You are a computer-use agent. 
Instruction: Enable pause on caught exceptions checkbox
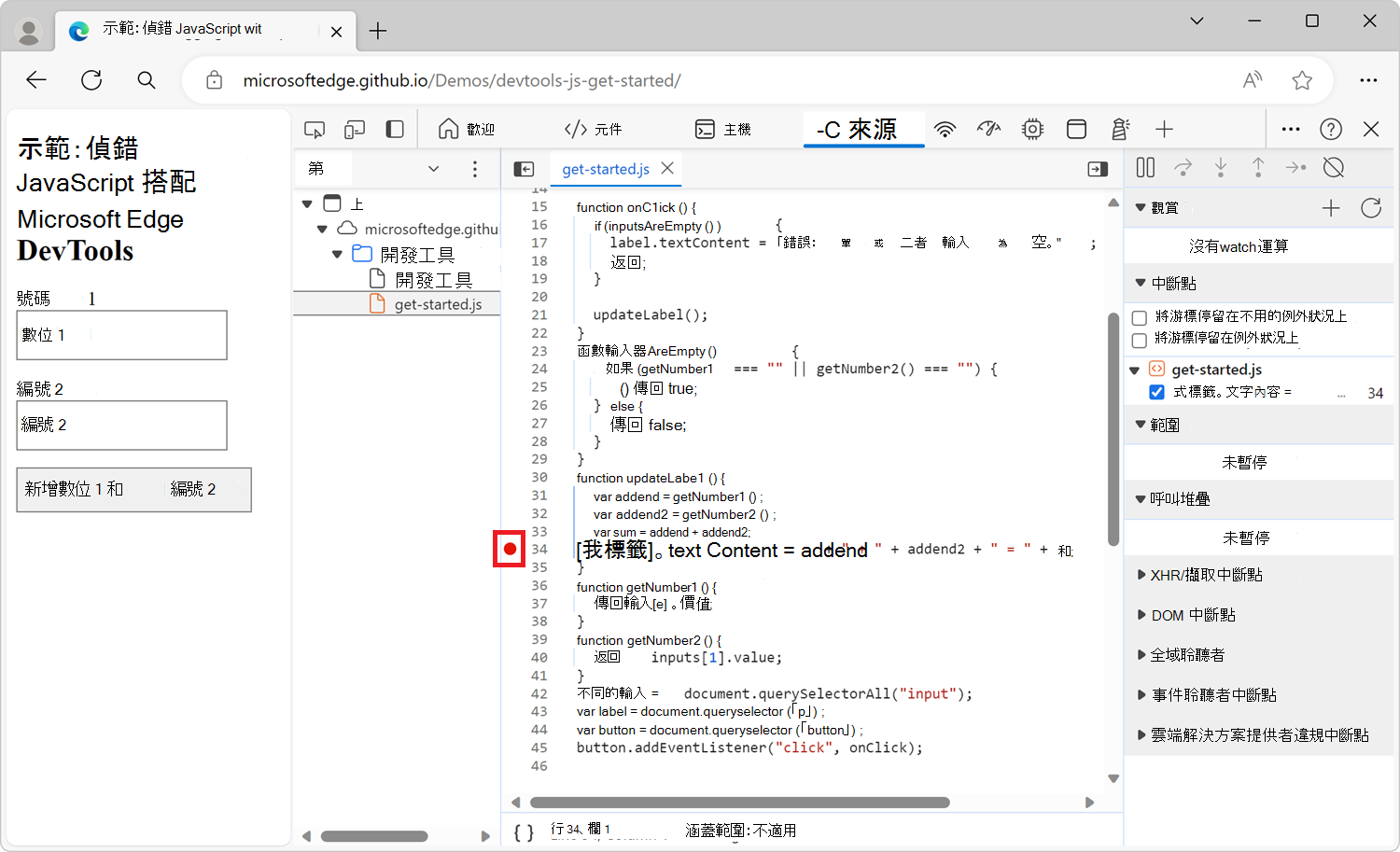(x=1140, y=340)
